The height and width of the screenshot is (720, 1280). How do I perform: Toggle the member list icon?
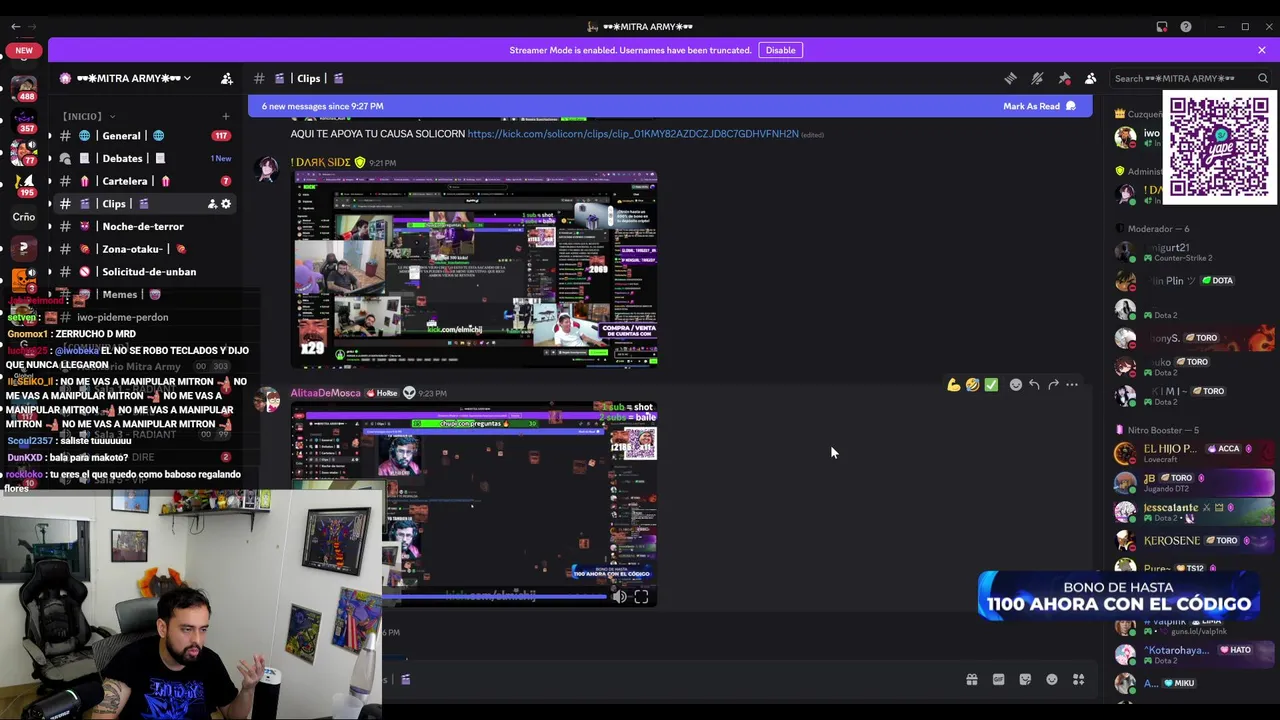1091,78
